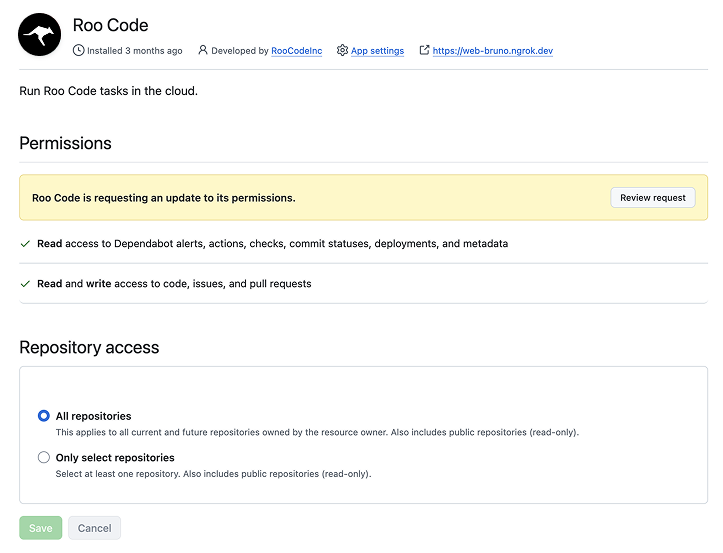Open App settings link
This screenshot has height=553, width=723.
377,51
